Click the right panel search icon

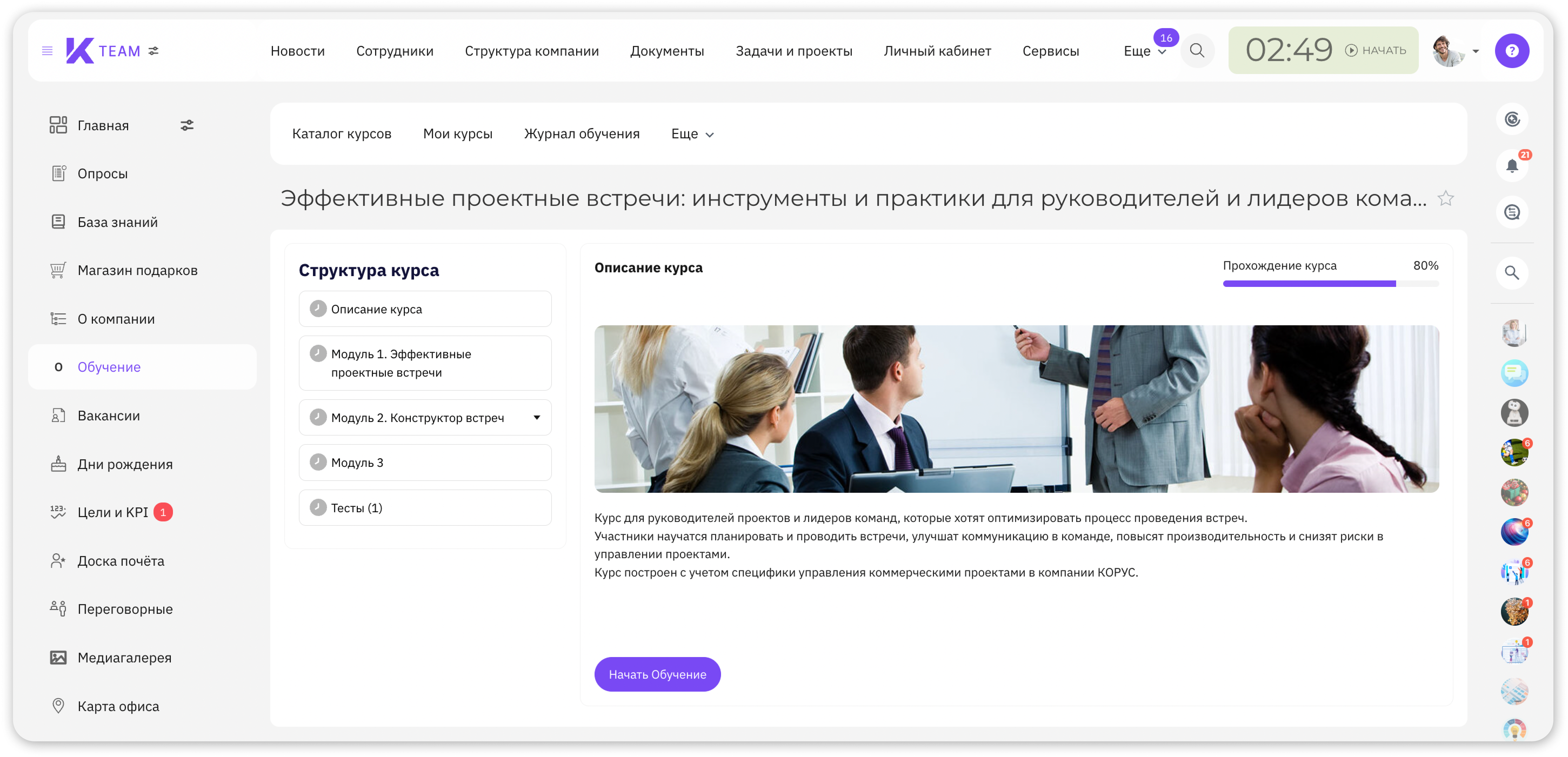(1512, 273)
